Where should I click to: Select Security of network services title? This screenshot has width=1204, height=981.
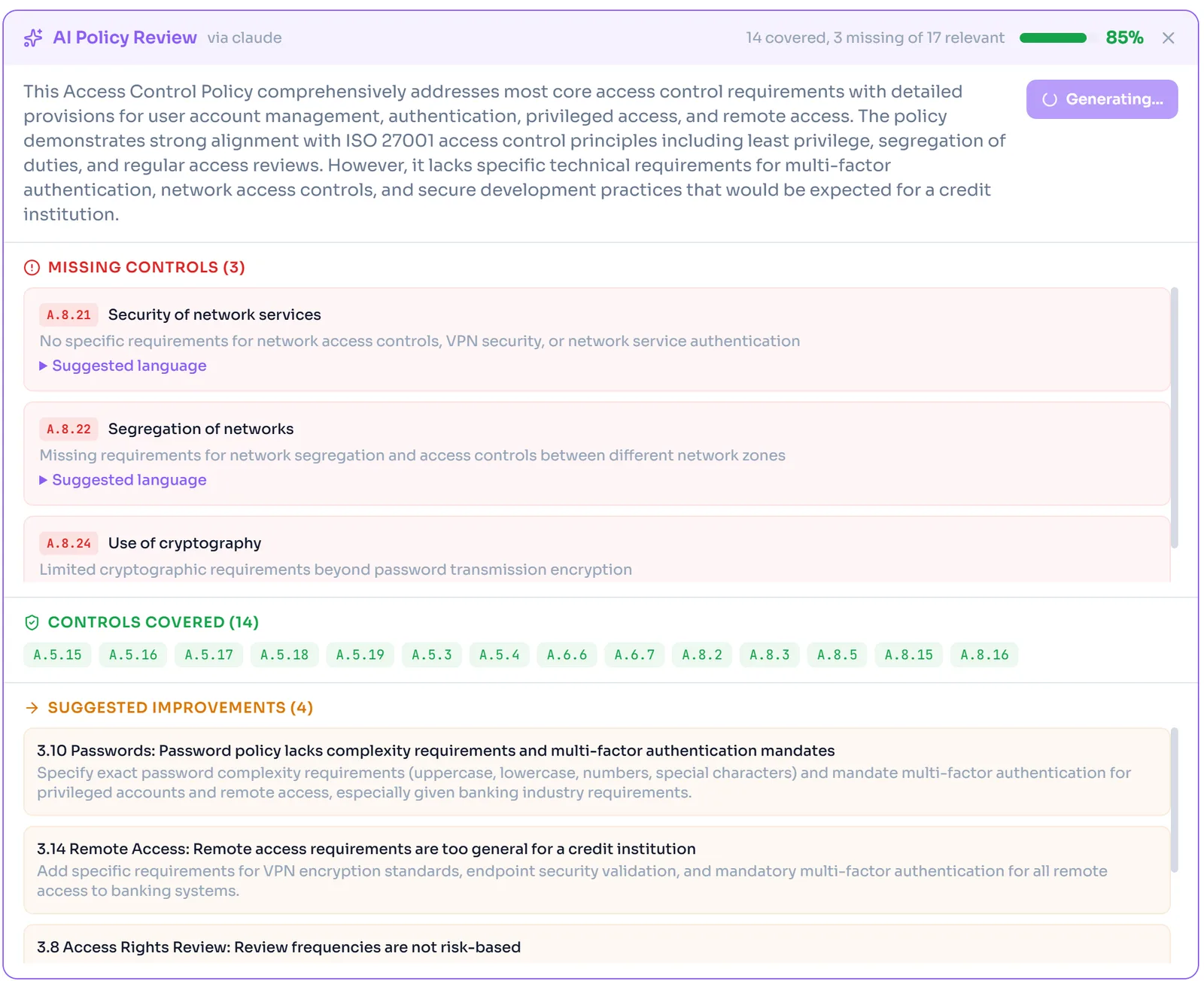tap(214, 314)
